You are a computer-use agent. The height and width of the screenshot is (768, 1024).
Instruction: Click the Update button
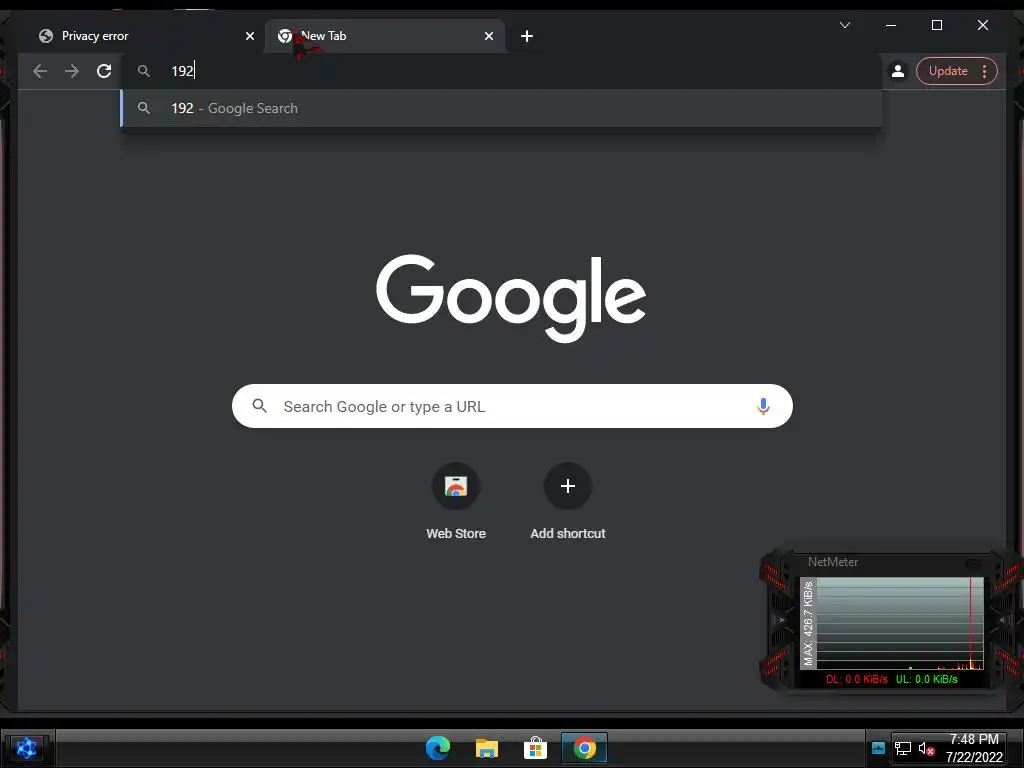(948, 71)
